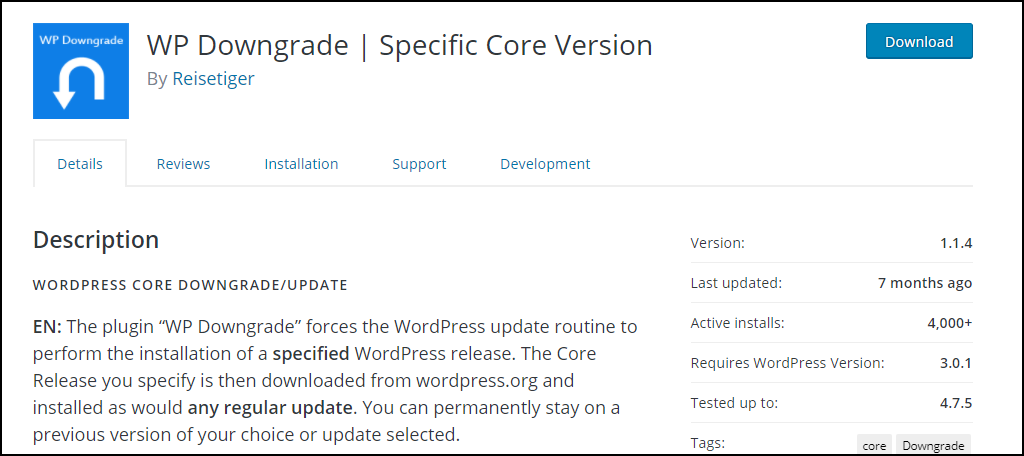Click the 'core' tag
The image size is (1024, 456).
tap(874, 446)
